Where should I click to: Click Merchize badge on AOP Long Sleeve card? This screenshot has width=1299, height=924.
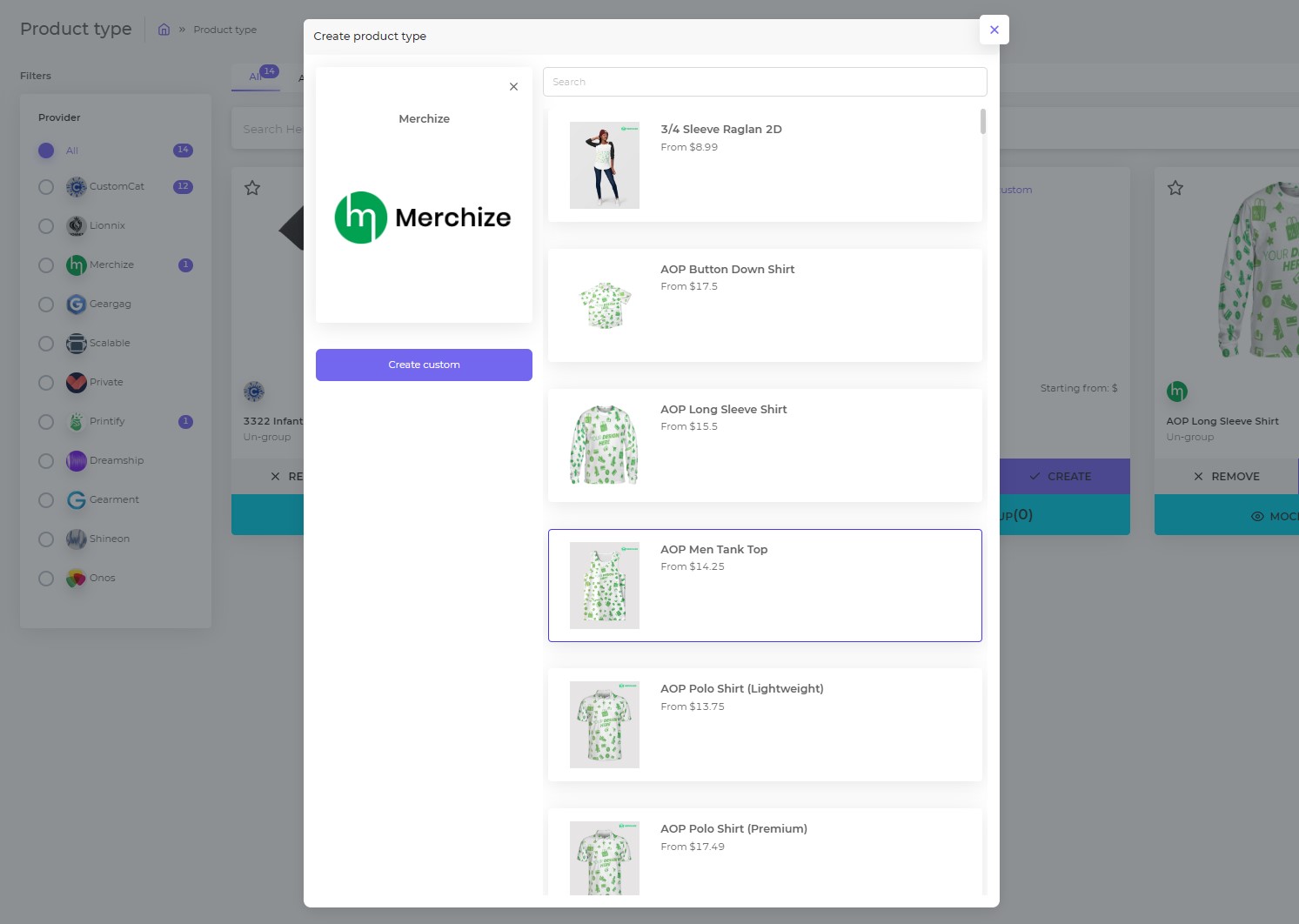click(x=1177, y=392)
